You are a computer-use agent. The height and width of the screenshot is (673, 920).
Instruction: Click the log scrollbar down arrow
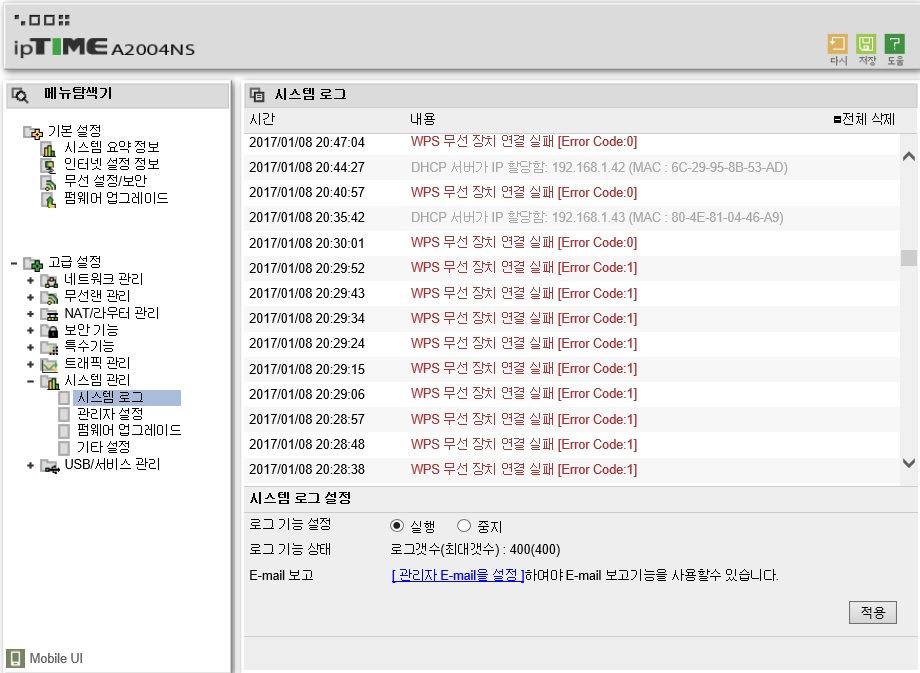(x=909, y=463)
